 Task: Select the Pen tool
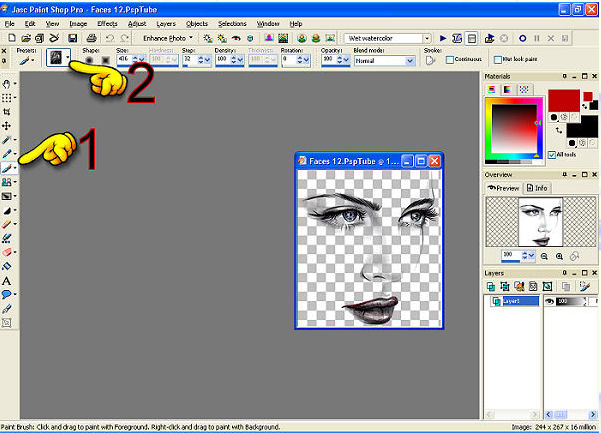click(7, 309)
